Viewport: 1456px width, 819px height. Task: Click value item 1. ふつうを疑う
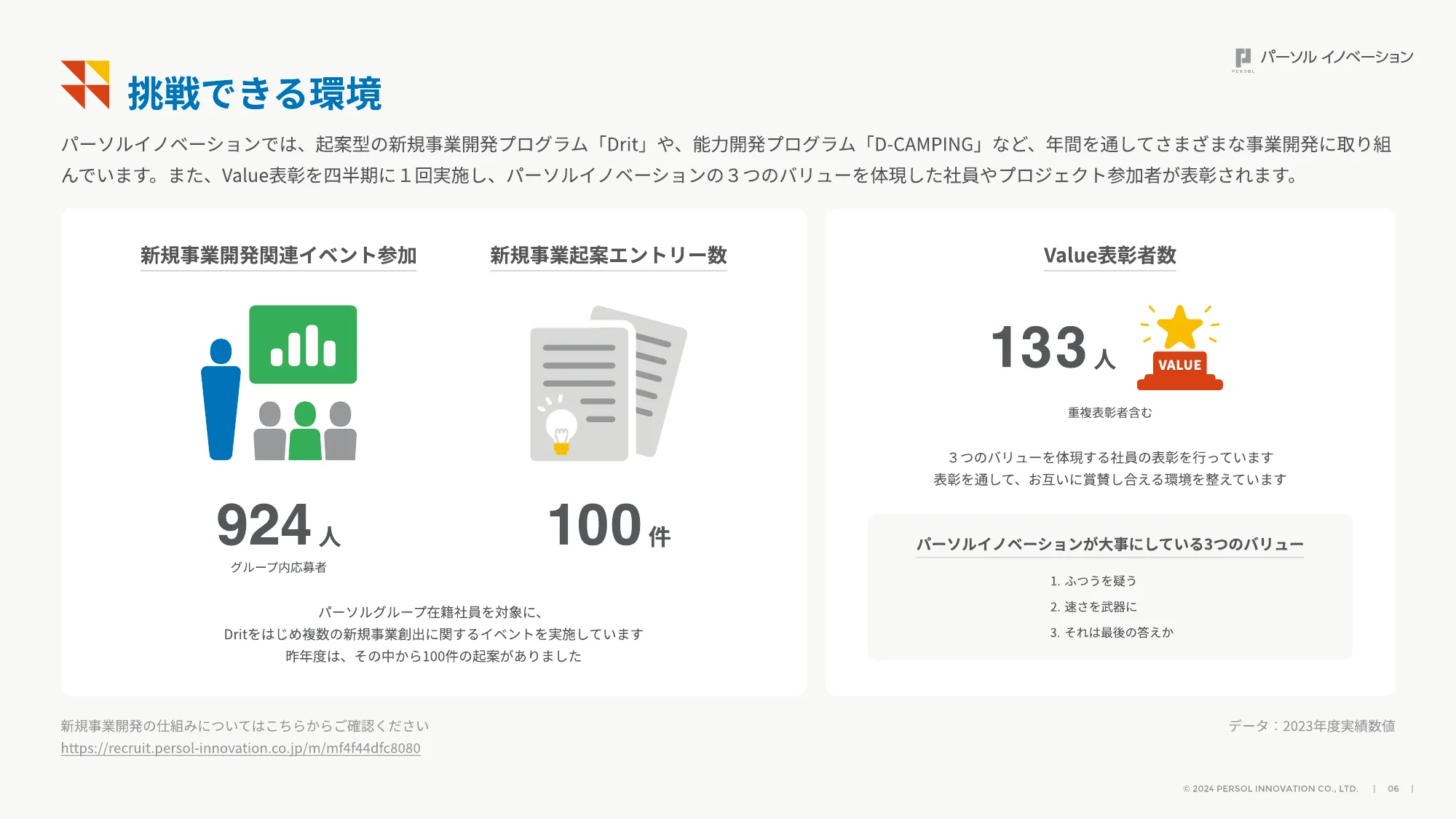(x=1093, y=581)
